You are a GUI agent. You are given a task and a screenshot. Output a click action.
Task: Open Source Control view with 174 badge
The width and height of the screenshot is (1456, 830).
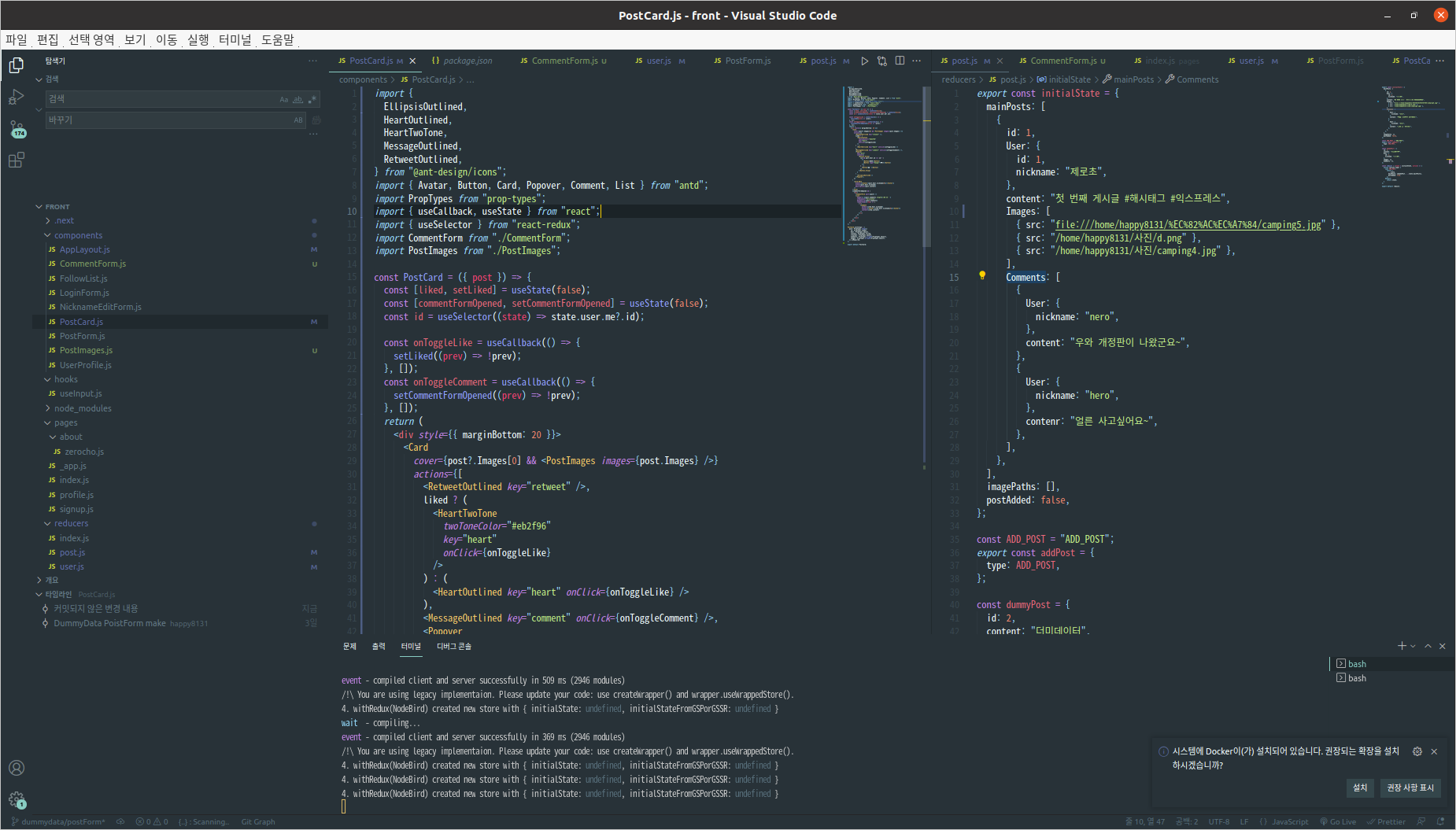tap(17, 129)
